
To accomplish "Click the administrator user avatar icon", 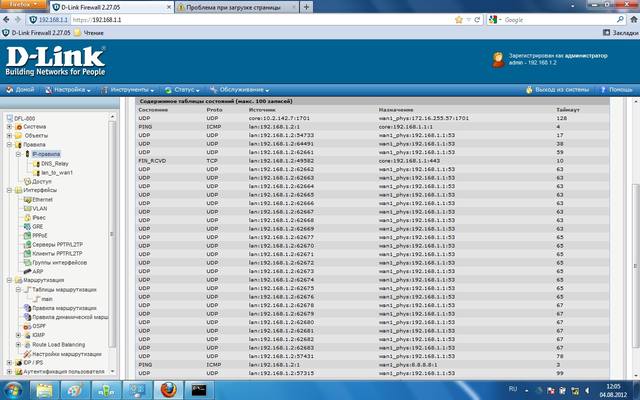I will (x=498, y=60).
